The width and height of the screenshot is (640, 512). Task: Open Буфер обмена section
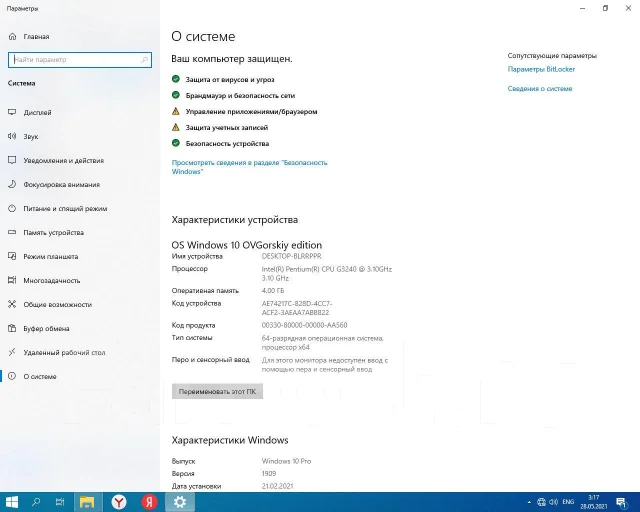click(80, 329)
